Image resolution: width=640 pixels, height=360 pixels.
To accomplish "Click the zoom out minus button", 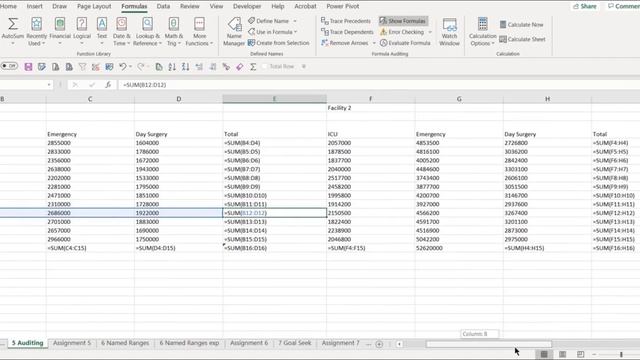I will [x=594, y=354].
